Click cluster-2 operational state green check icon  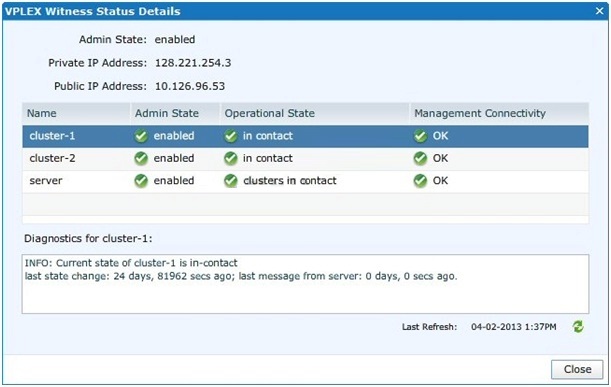231,159
